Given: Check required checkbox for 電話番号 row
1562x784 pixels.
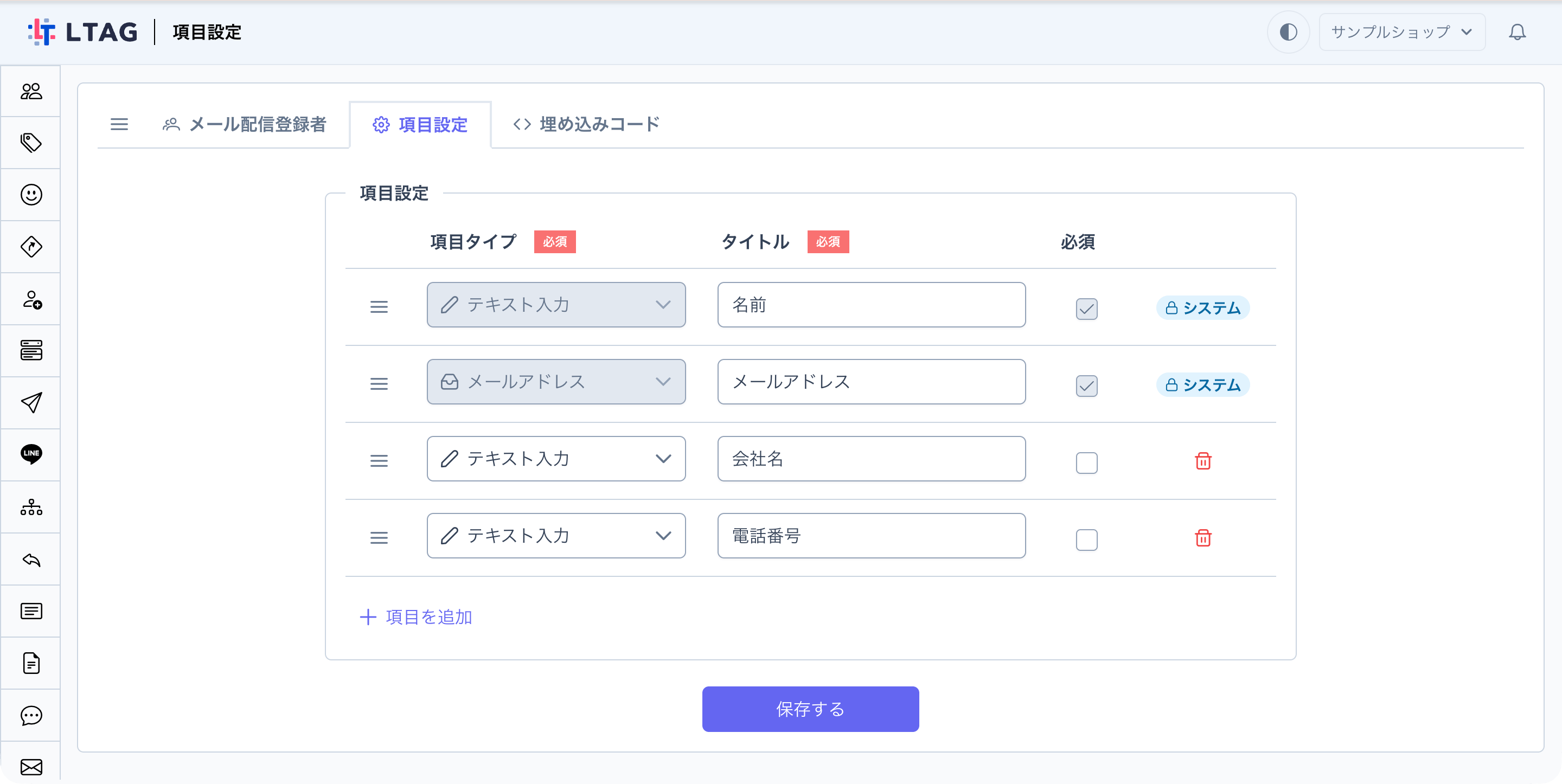Looking at the screenshot, I should (1086, 539).
